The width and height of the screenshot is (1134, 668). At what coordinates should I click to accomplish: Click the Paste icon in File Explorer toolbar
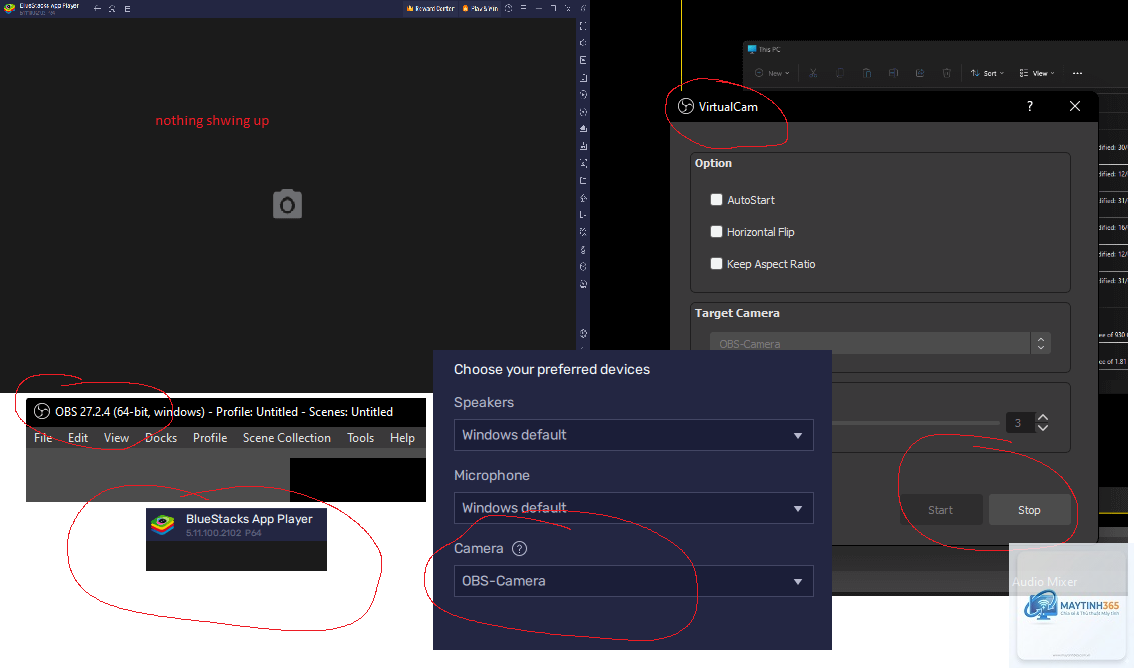pos(866,73)
